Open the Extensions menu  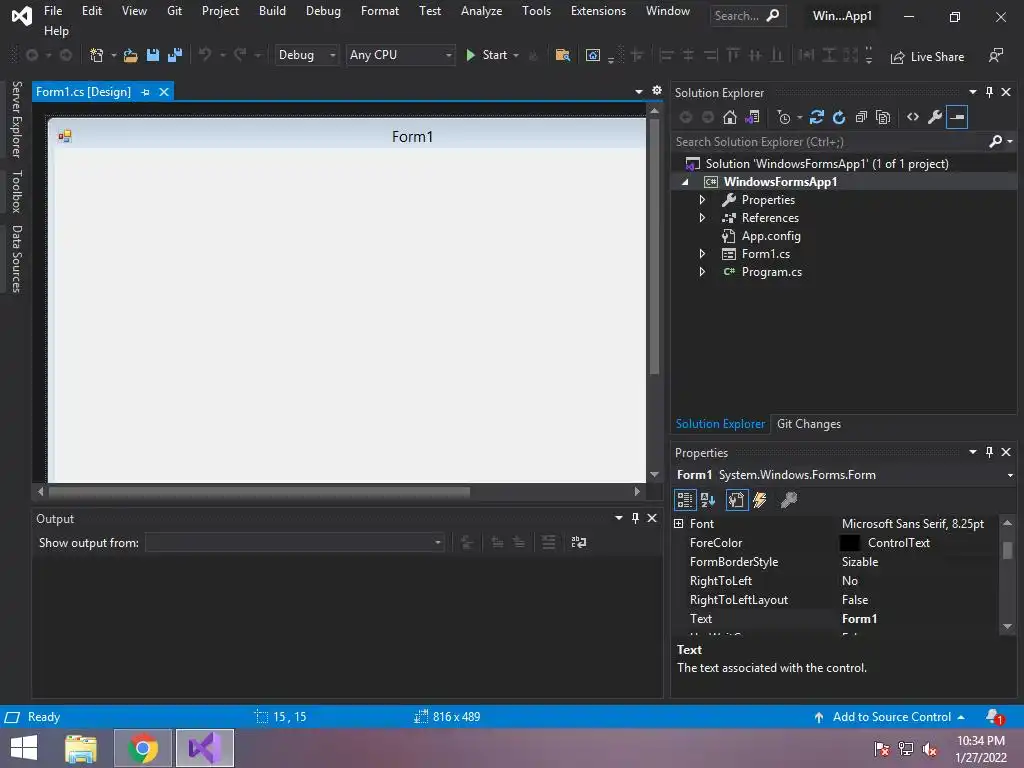[x=598, y=11]
